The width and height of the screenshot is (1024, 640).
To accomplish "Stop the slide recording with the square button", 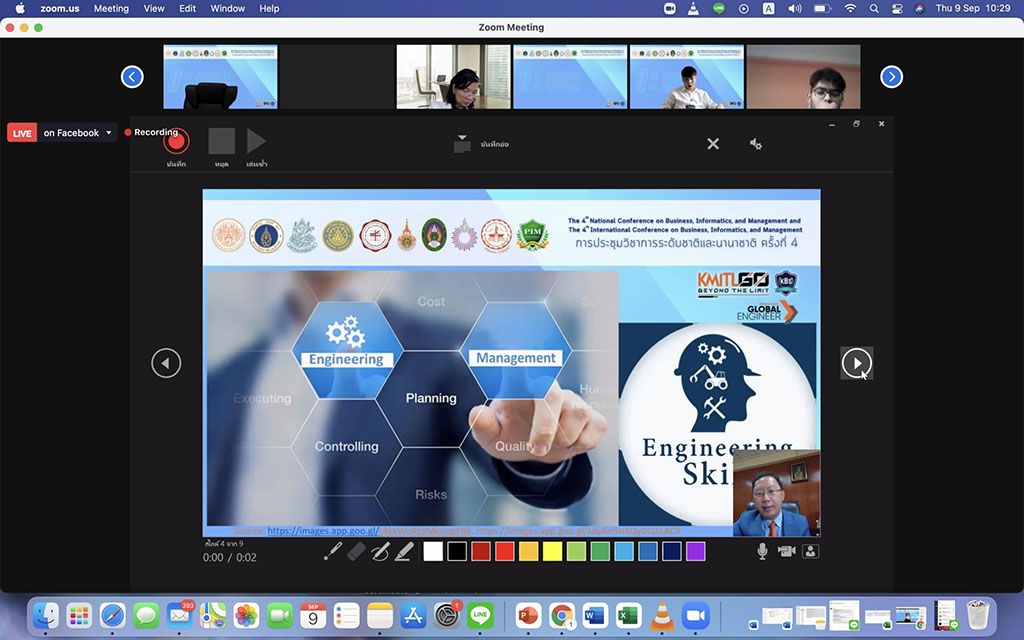I will click(221, 141).
